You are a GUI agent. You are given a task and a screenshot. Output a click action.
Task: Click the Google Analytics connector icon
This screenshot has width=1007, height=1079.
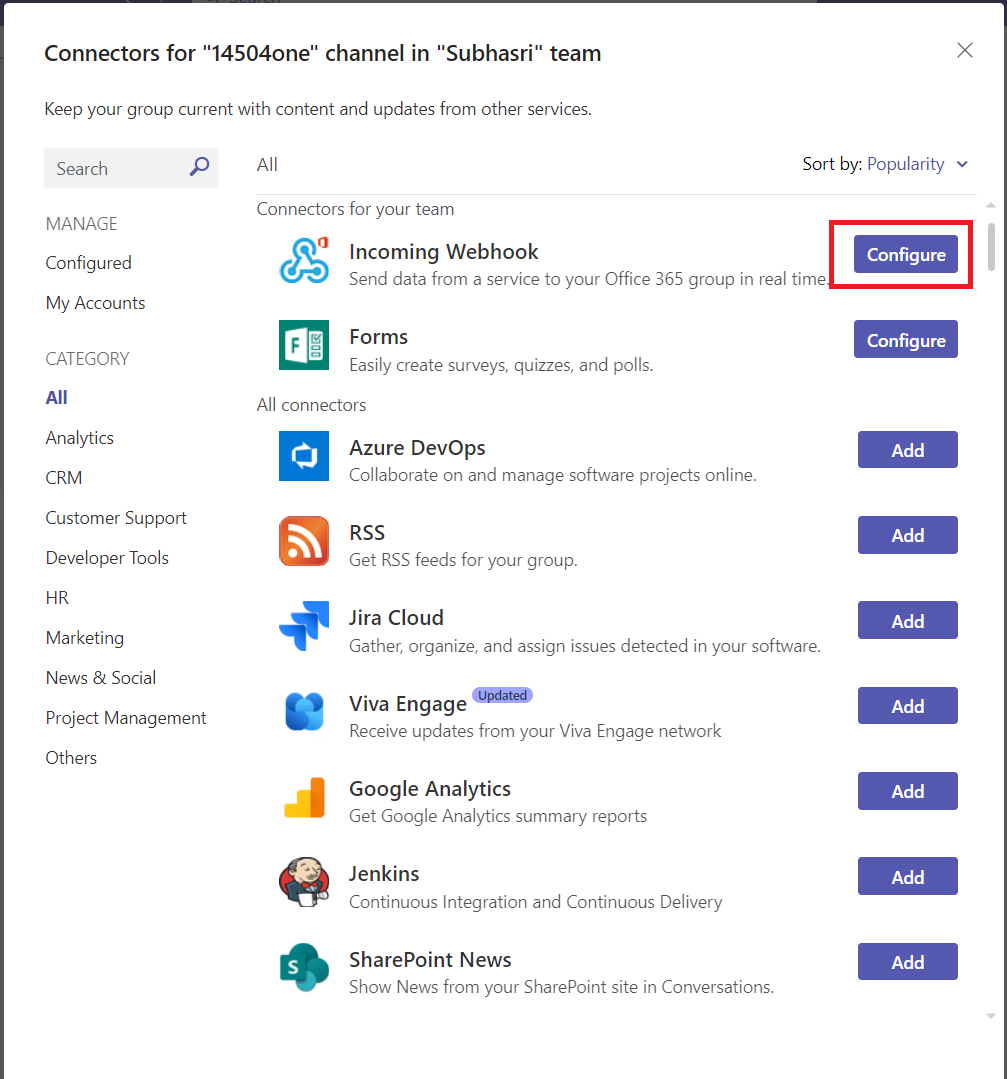tap(304, 797)
